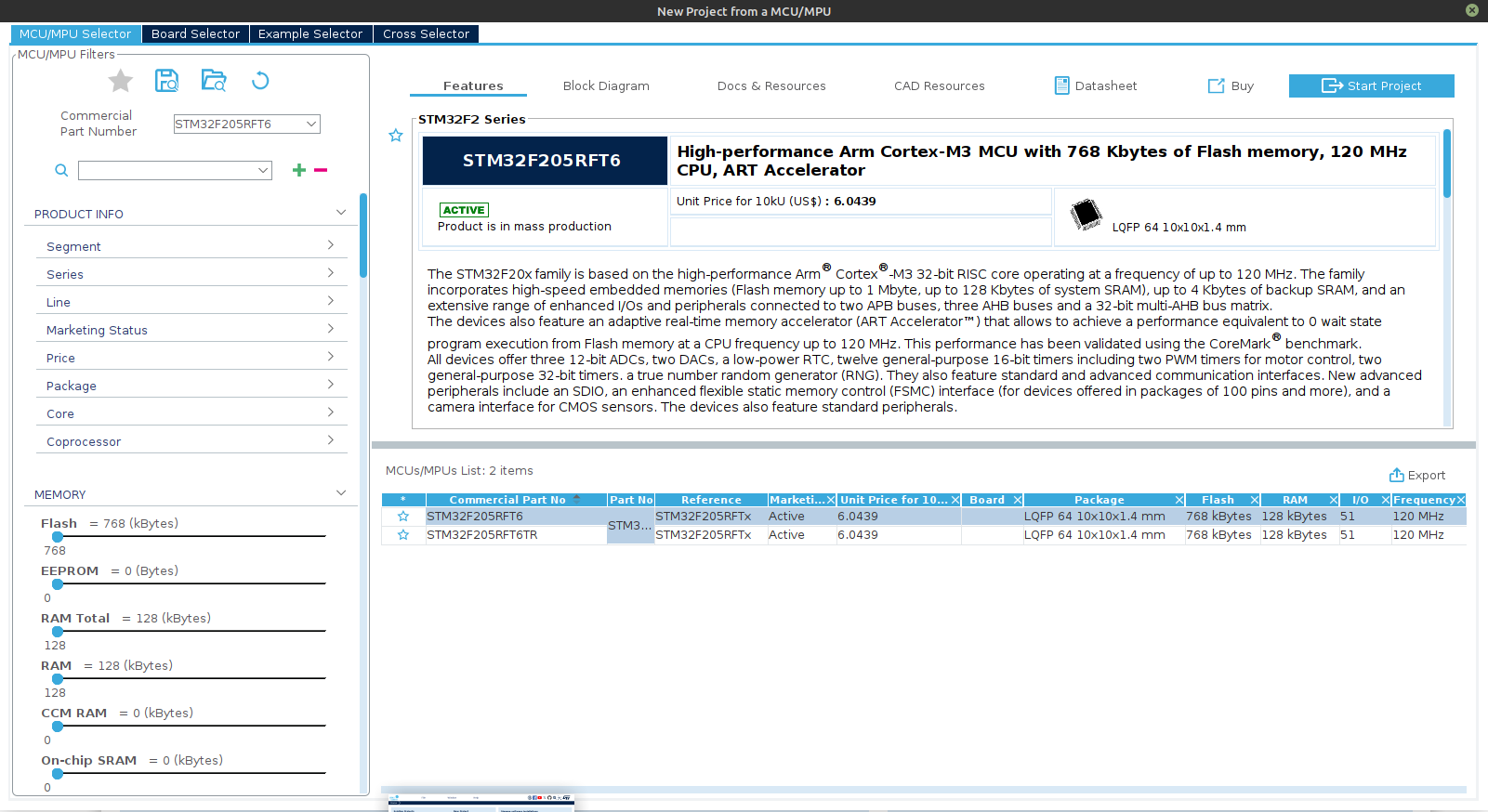The image size is (1488, 812).
Task: Toggle favorite star for STM32F205RFT6 row
Action: pyautogui.click(x=403, y=517)
